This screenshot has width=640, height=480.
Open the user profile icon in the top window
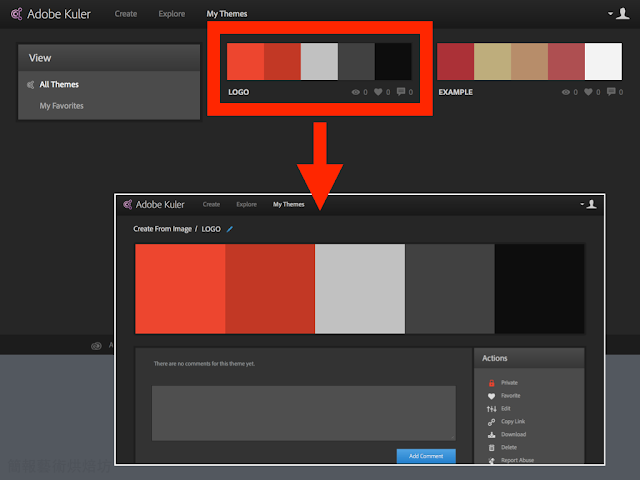[622, 13]
